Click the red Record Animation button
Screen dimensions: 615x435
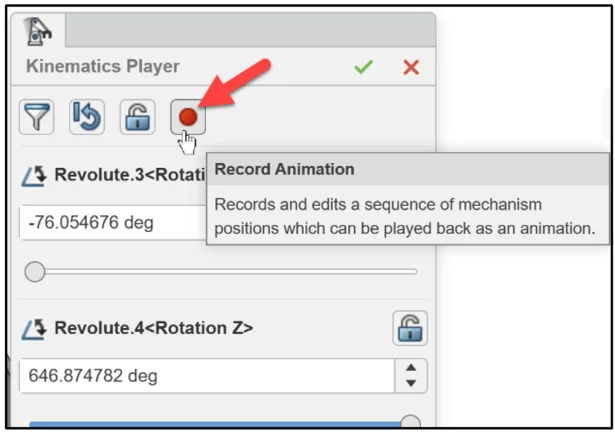tap(187, 117)
